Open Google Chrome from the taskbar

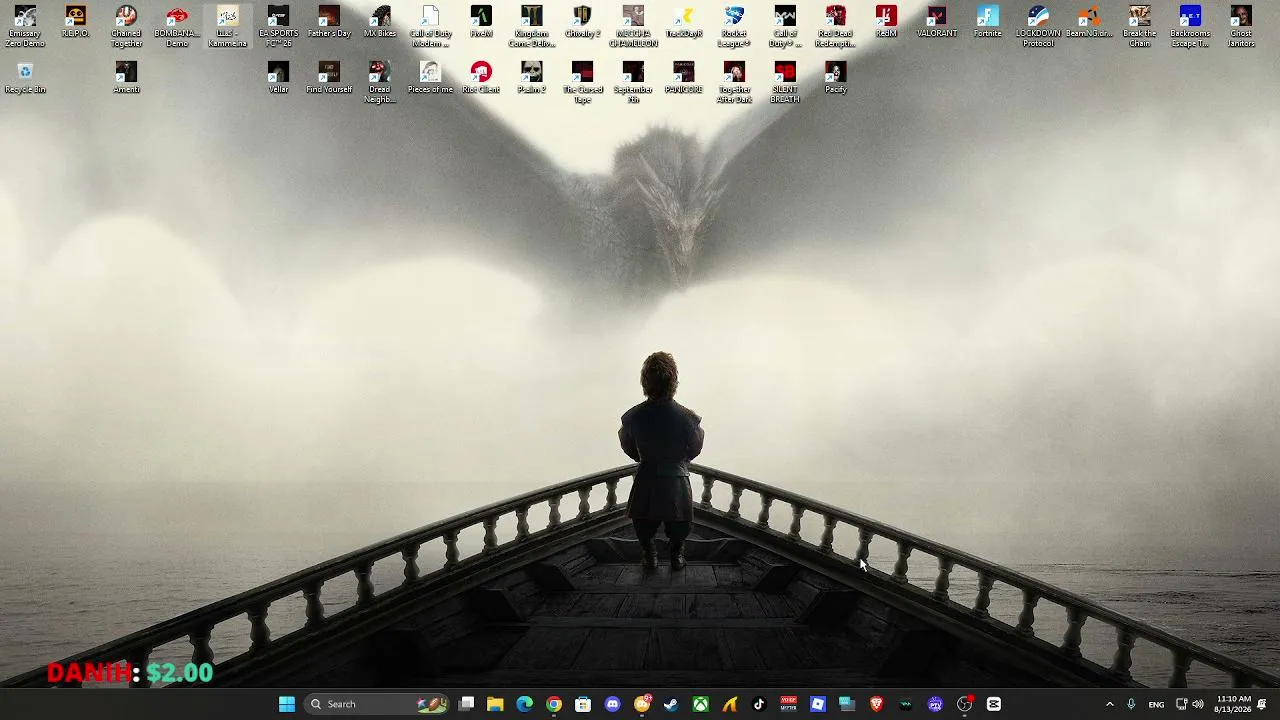pyautogui.click(x=554, y=704)
